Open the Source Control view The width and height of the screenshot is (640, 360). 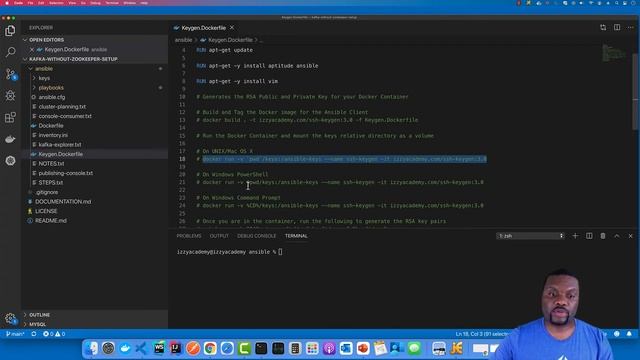pyautogui.click(x=10, y=74)
